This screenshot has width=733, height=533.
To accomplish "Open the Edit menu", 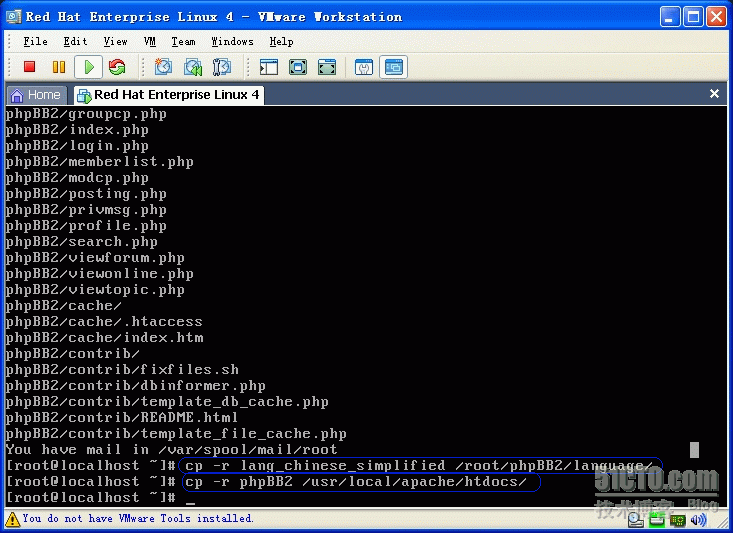I will 75,42.
